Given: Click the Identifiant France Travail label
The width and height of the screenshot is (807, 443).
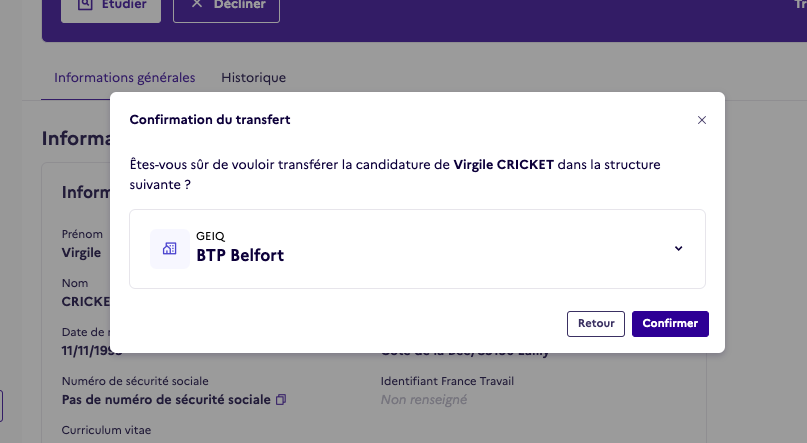Looking at the screenshot, I should coord(447,381).
